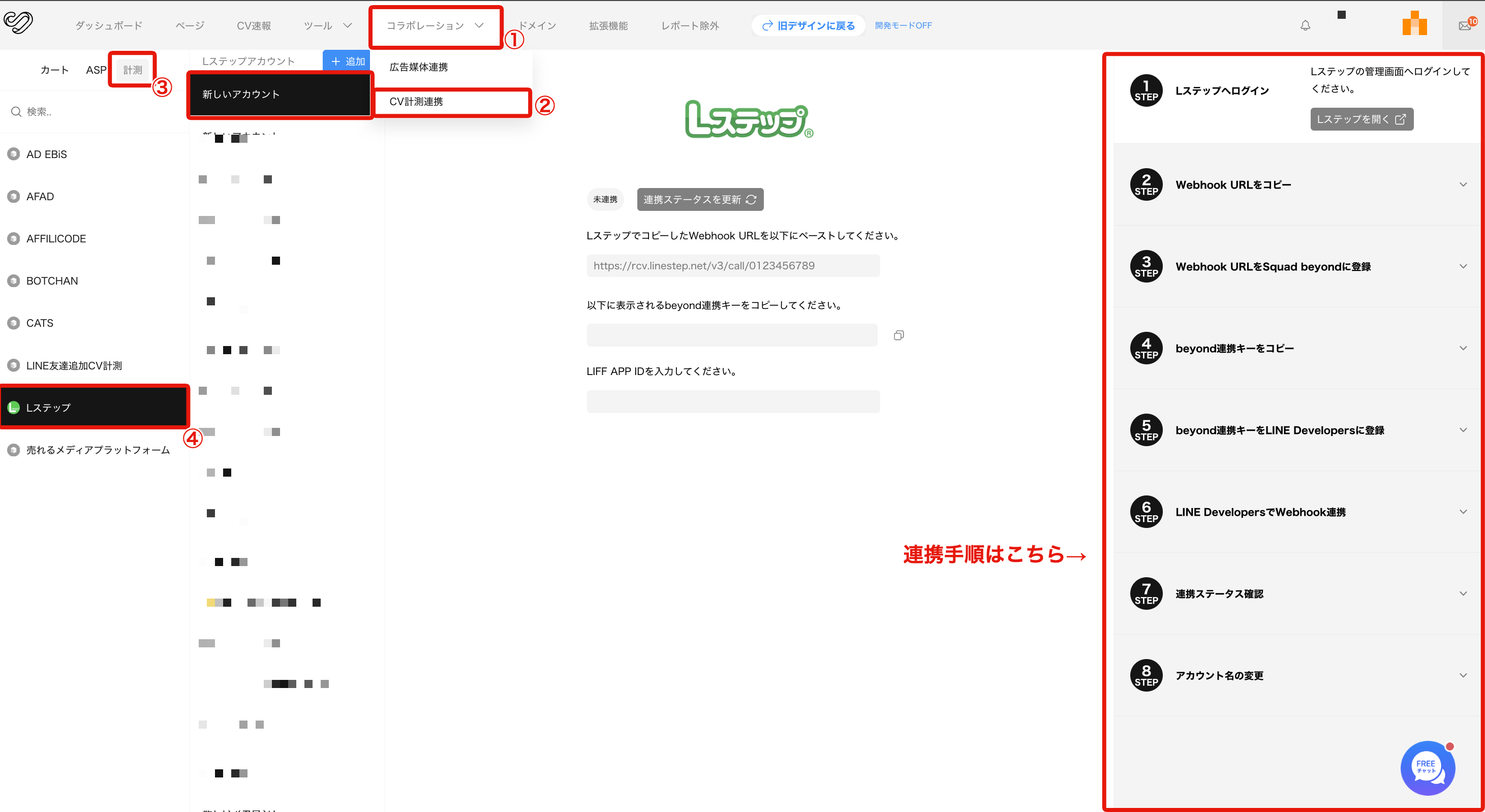Click the Lステップ logo image
This screenshot has width=1485, height=812.
click(749, 120)
